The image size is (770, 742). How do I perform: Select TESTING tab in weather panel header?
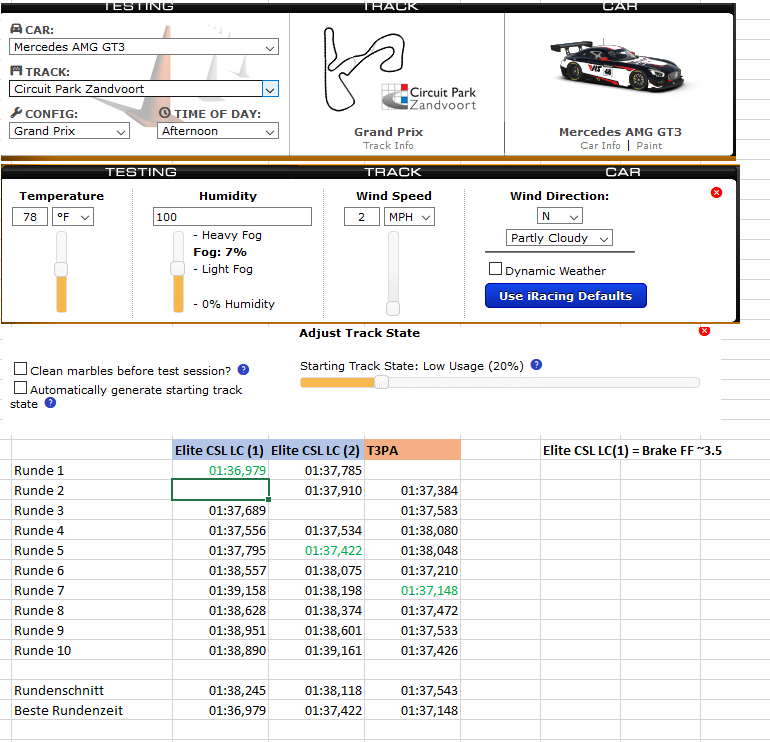pyautogui.click(x=141, y=172)
